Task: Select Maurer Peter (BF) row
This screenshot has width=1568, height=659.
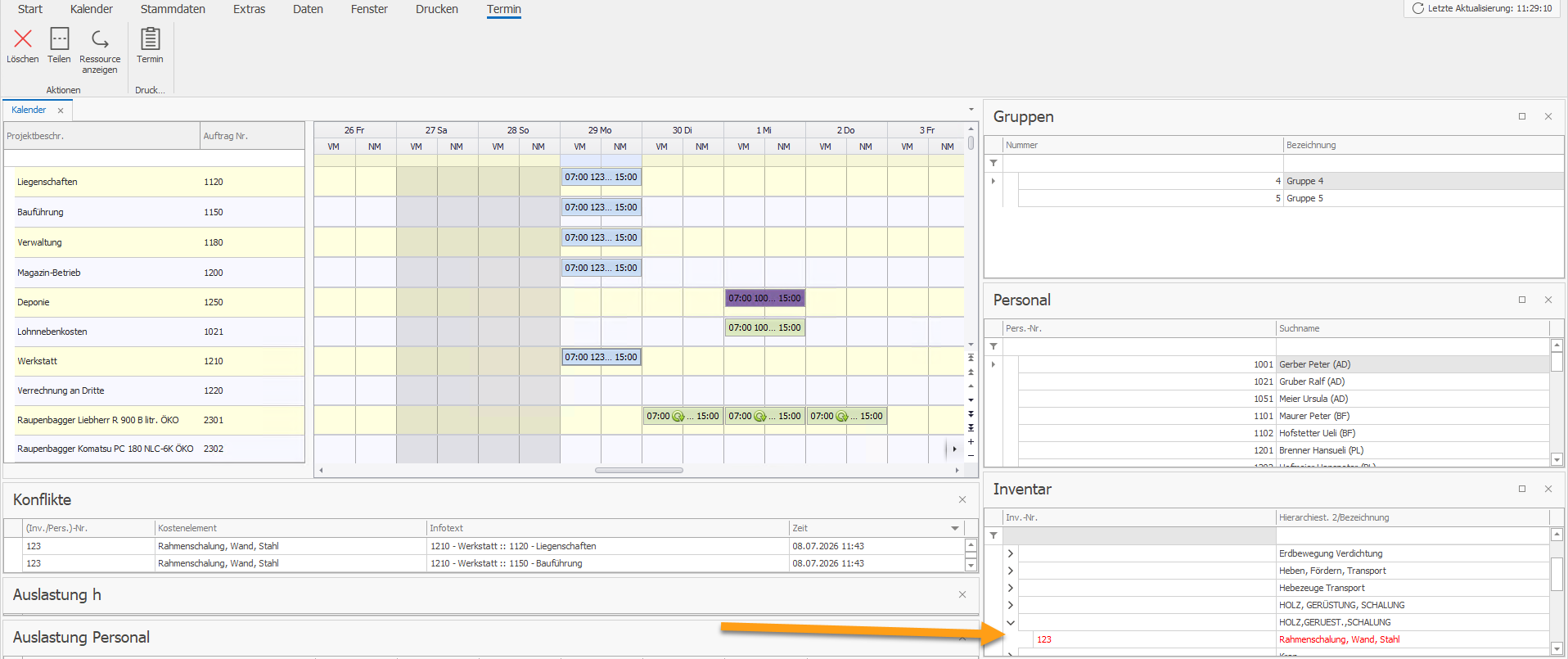Action: [1284, 416]
